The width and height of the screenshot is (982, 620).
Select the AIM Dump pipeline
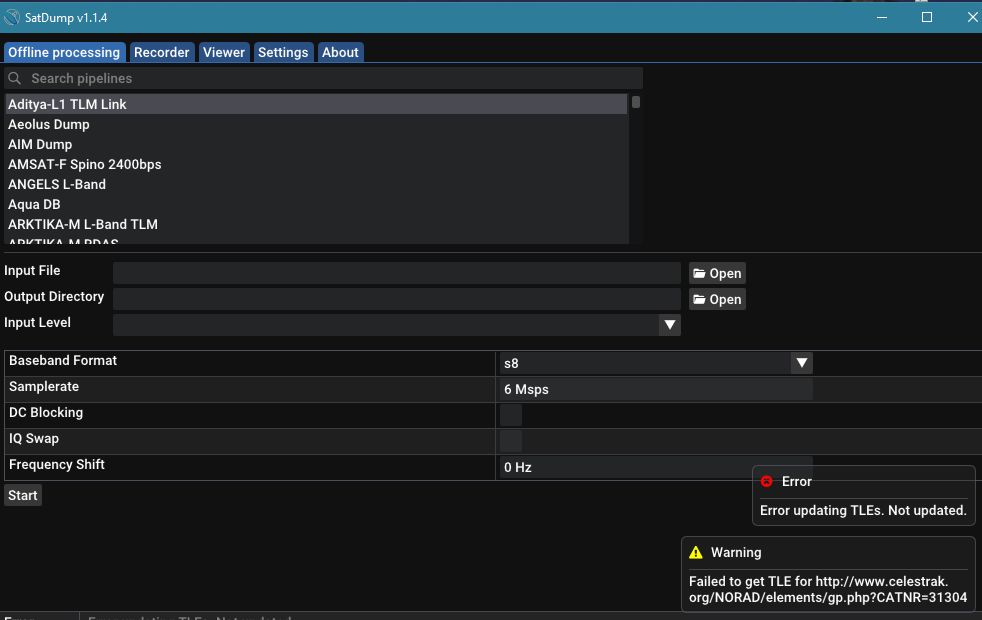pos(316,144)
